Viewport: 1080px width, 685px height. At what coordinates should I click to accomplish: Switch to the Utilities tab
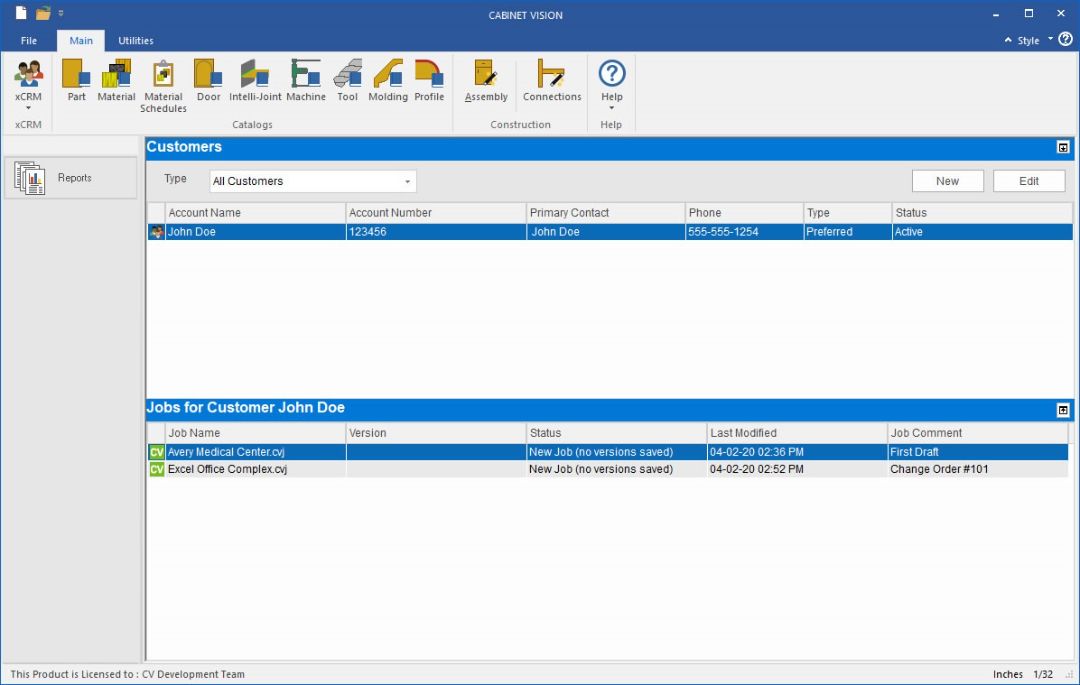136,41
